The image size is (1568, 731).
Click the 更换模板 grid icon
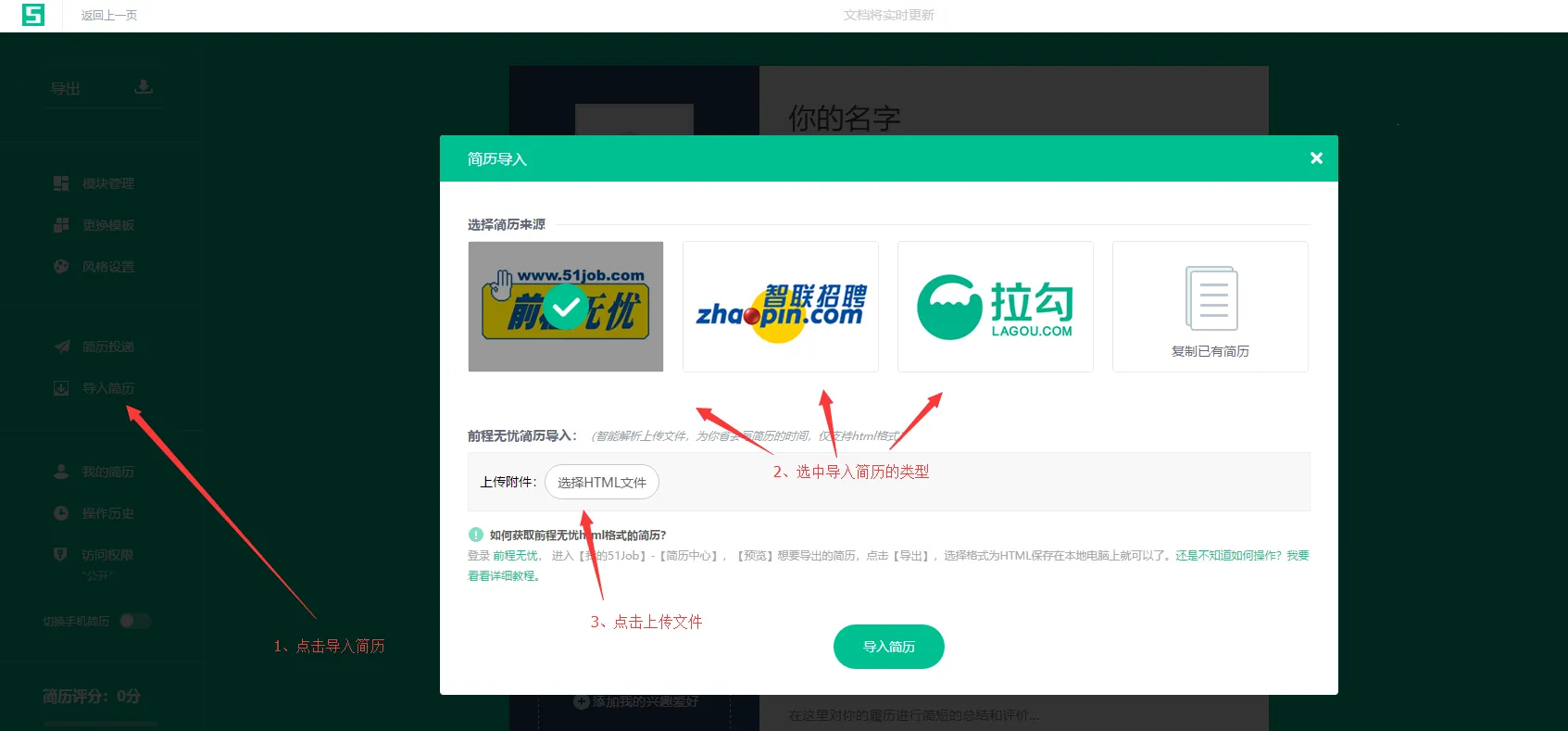tap(61, 225)
